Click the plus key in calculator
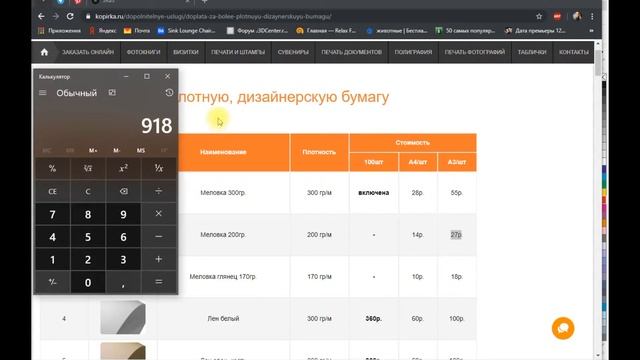The image size is (640, 360). pyautogui.click(x=159, y=259)
